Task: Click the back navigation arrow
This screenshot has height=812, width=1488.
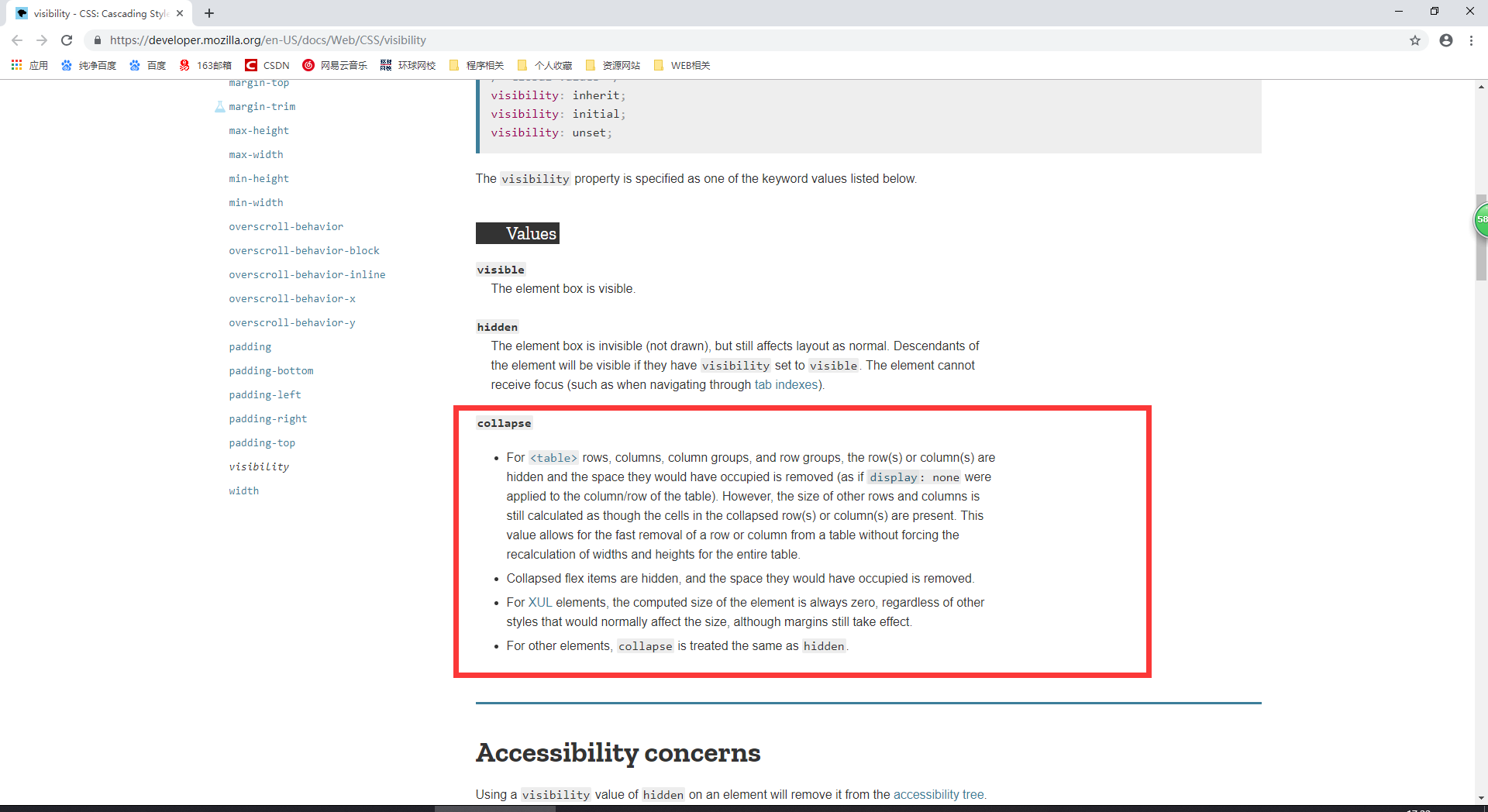Action: click(17, 40)
